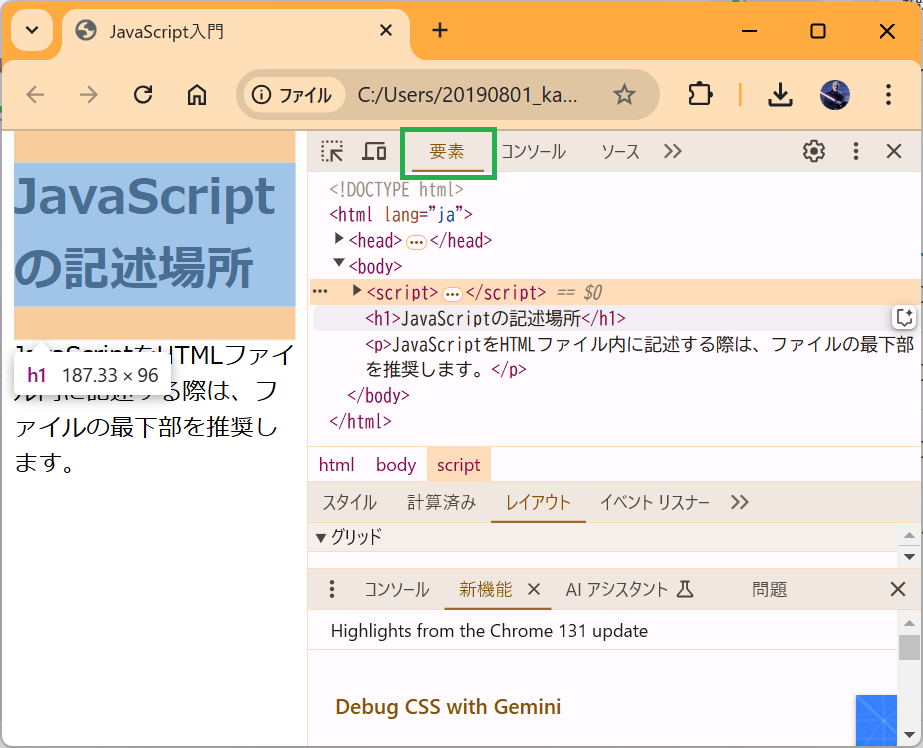
Task: Switch to the スタイル tab
Action: click(349, 502)
